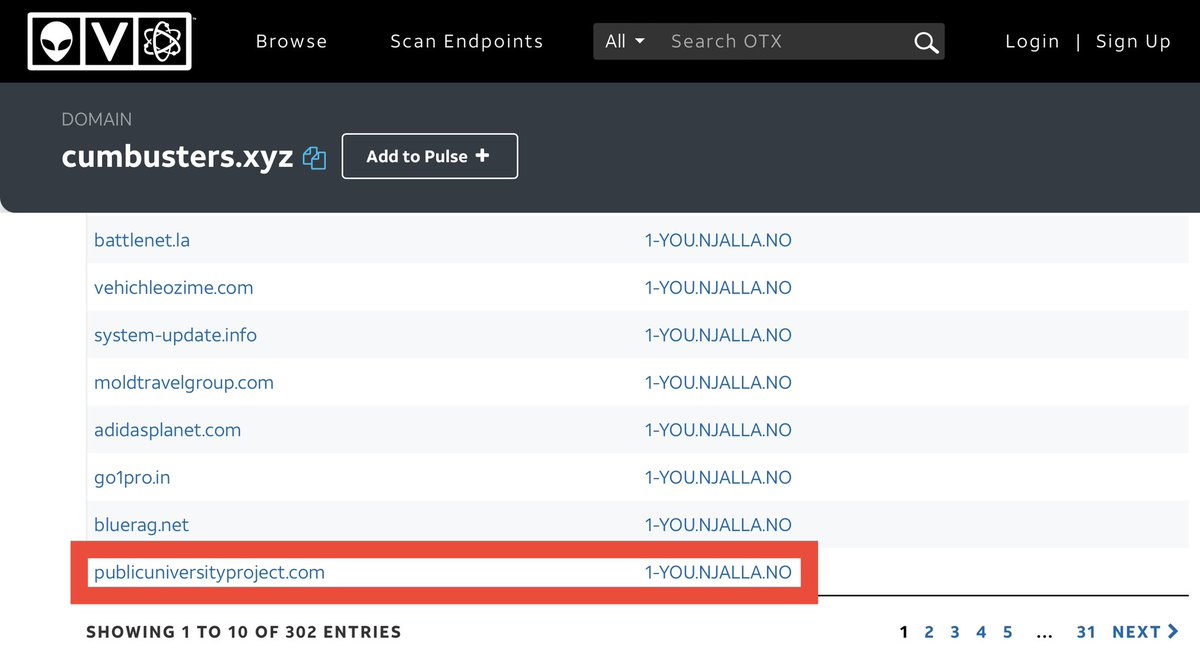Screen dimensions: 1200x655
Task: Open the battlenet.la domain link
Action: tap(142, 240)
